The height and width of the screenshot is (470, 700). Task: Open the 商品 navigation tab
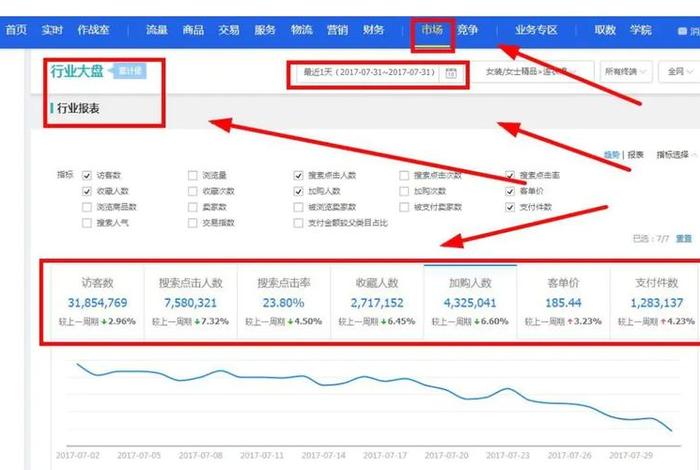[193, 30]
